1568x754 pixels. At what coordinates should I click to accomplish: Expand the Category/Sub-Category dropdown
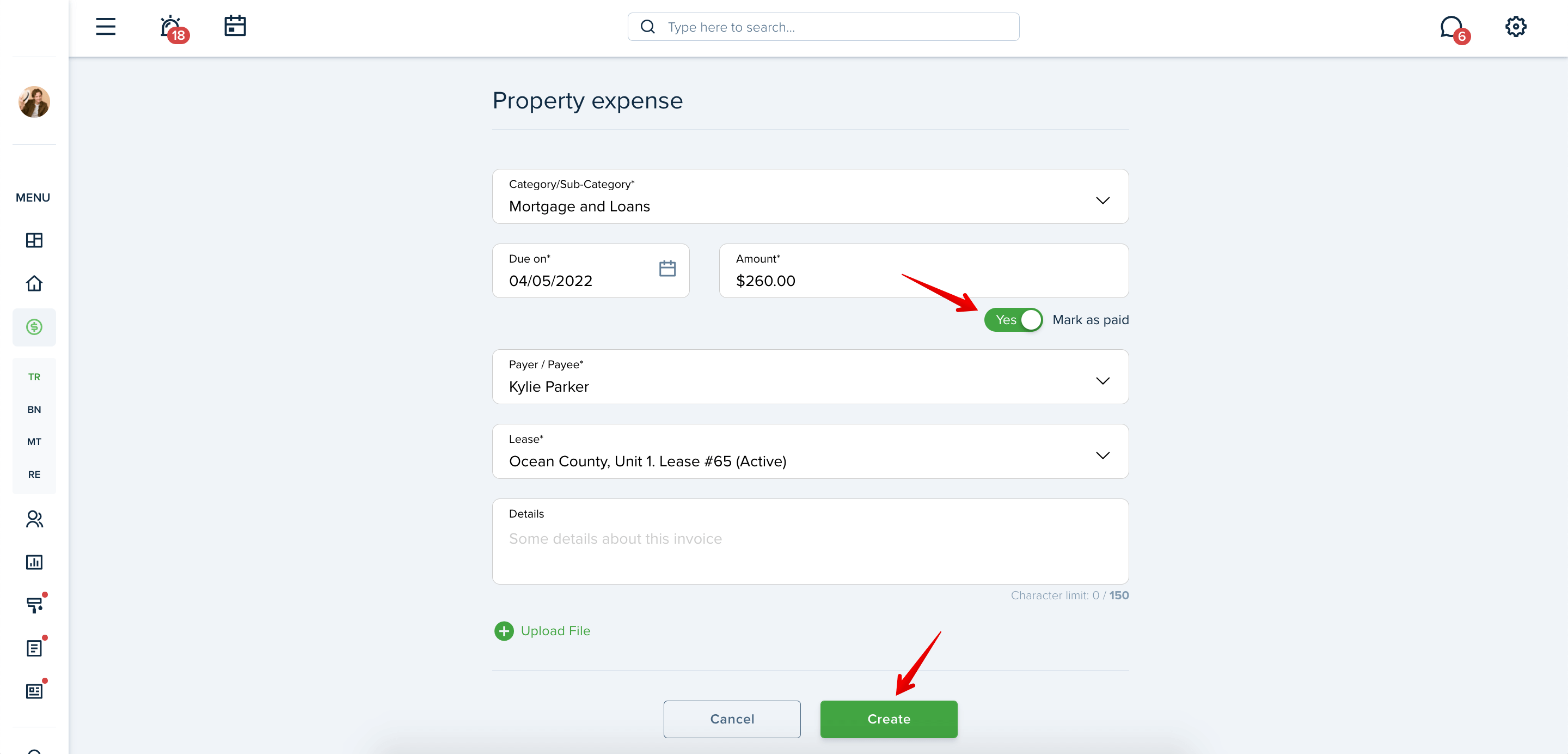point(810,196)
